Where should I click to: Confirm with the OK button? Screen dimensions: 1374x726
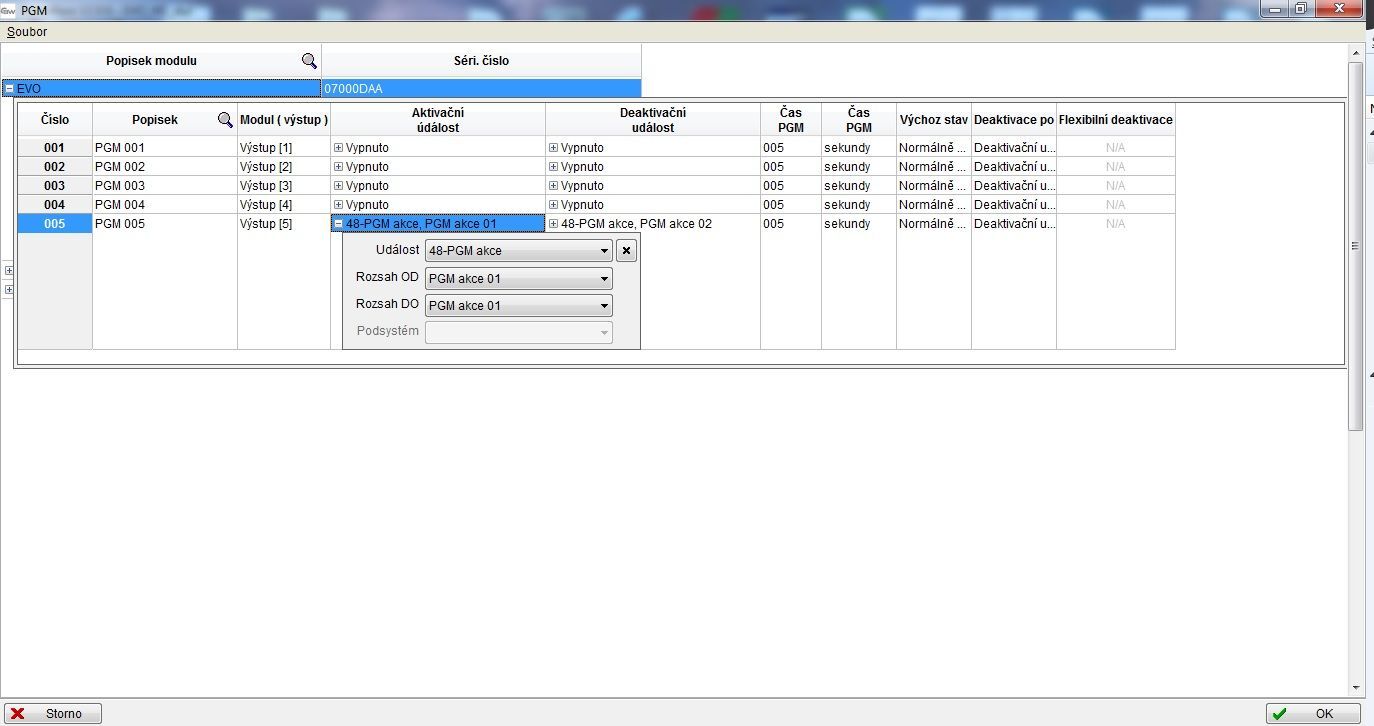(x=1312, y=713)
